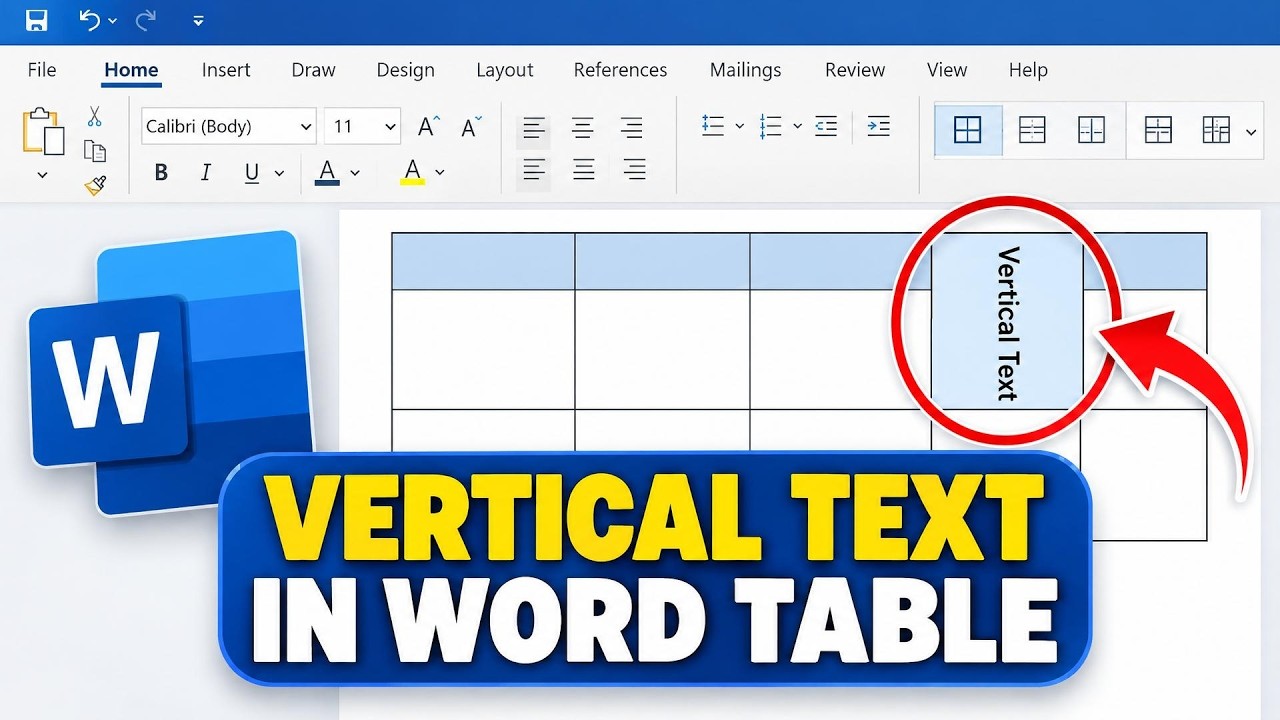Open the Mailings tab
The width and height of the screenshot is (1280, 720).
745,70
